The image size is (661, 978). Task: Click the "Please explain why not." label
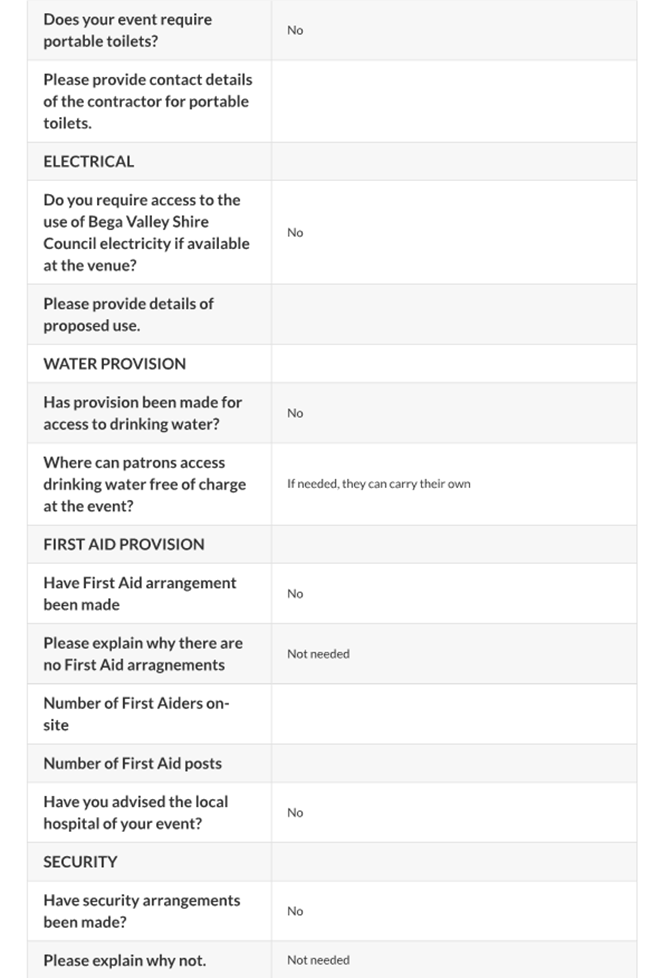click(124, 960)
